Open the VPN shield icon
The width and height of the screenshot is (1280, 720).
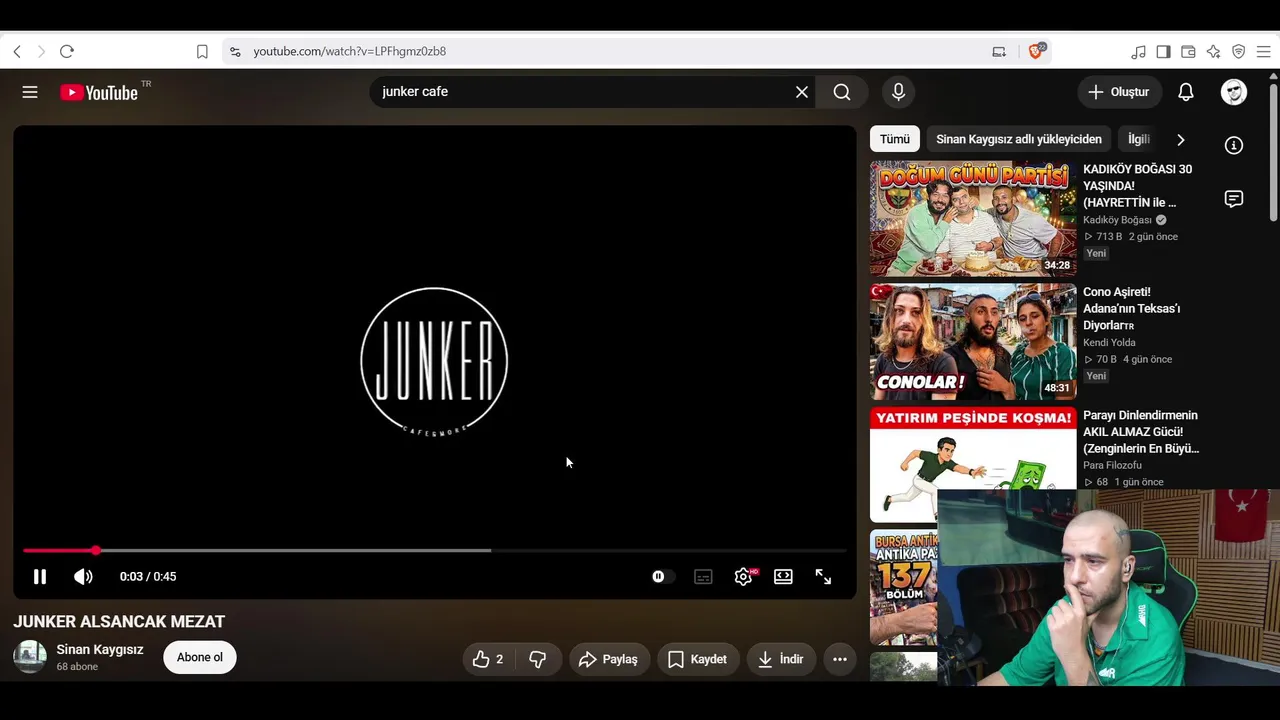tap(1239, 51)
